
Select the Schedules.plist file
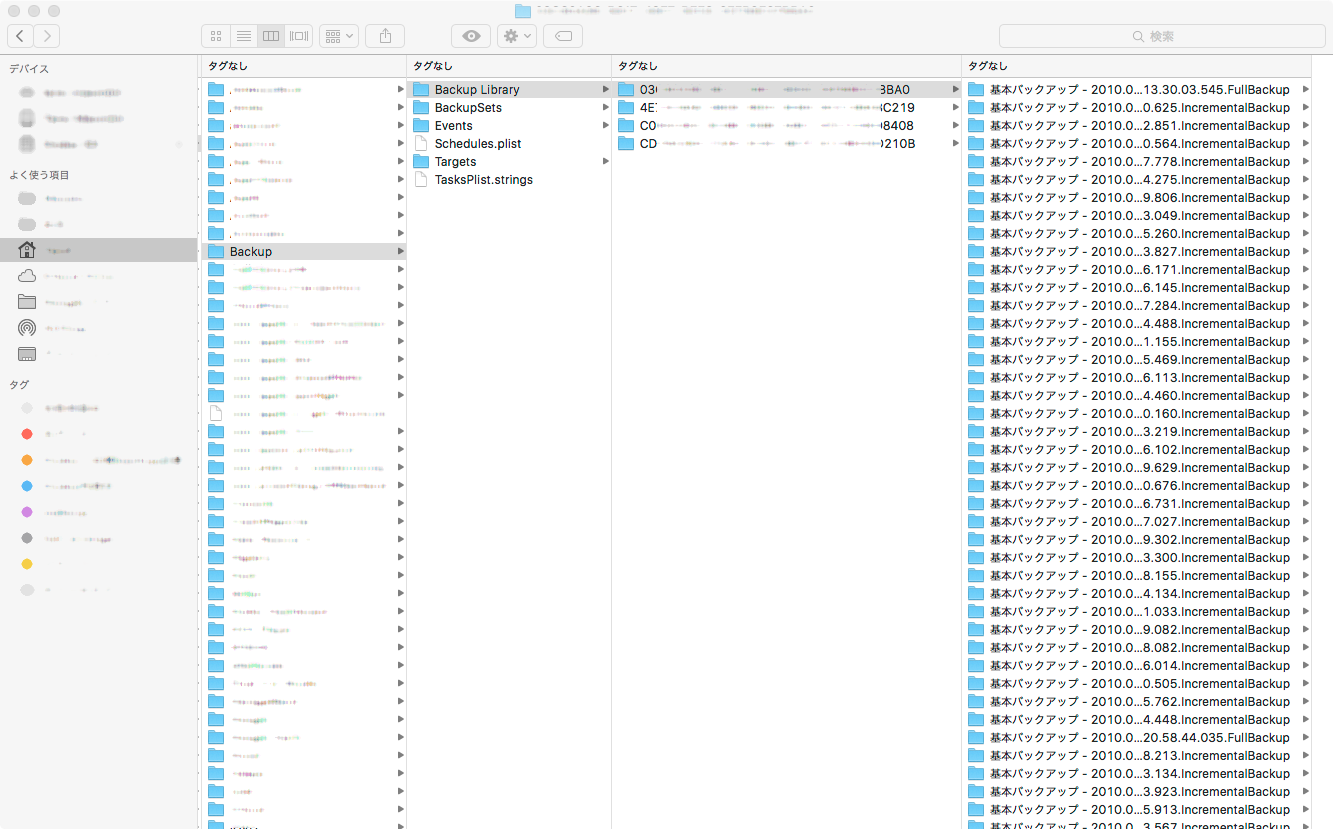click(x=477, y=144)
